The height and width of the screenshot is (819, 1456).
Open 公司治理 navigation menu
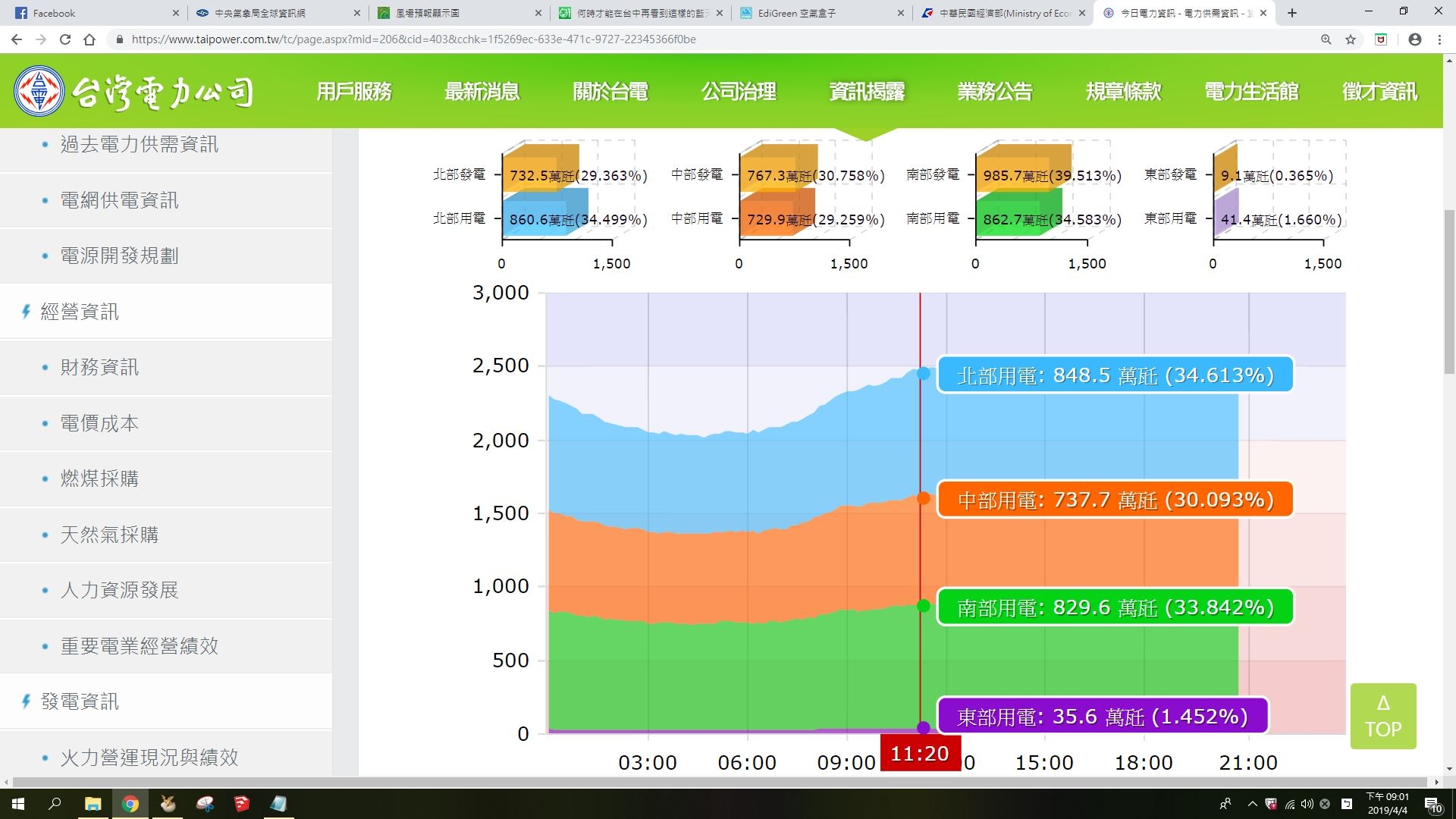click(739, 92)
